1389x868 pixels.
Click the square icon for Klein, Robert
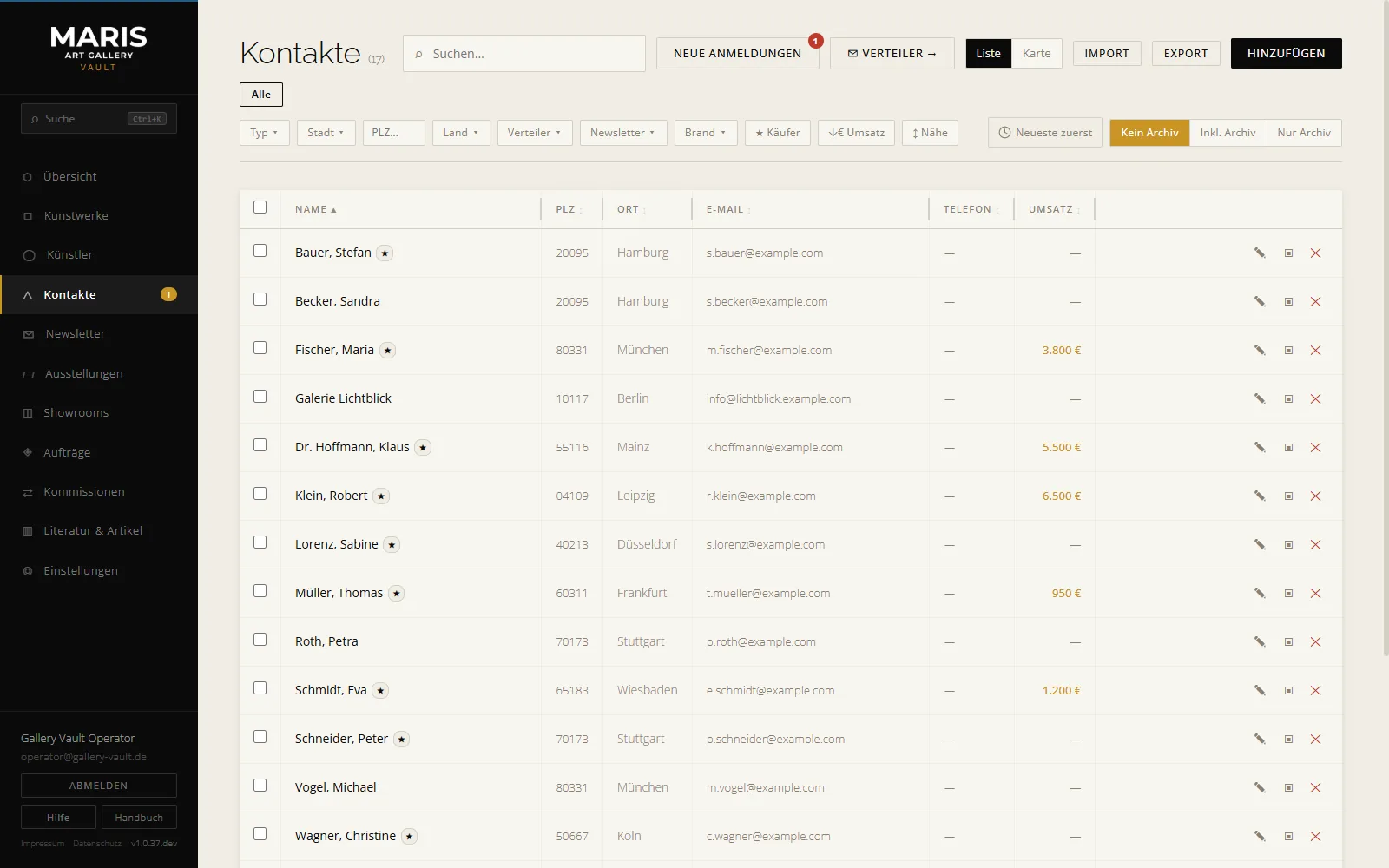pyautogui.click(x=1289, y=496)
